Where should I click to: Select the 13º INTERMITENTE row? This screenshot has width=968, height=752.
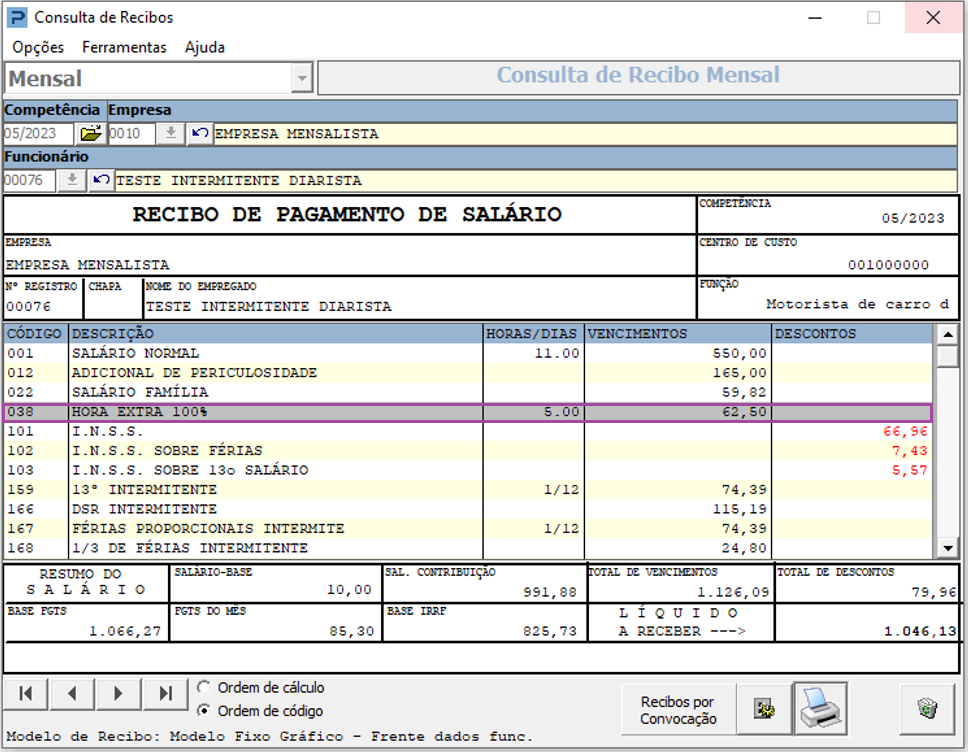pos(468,490)
